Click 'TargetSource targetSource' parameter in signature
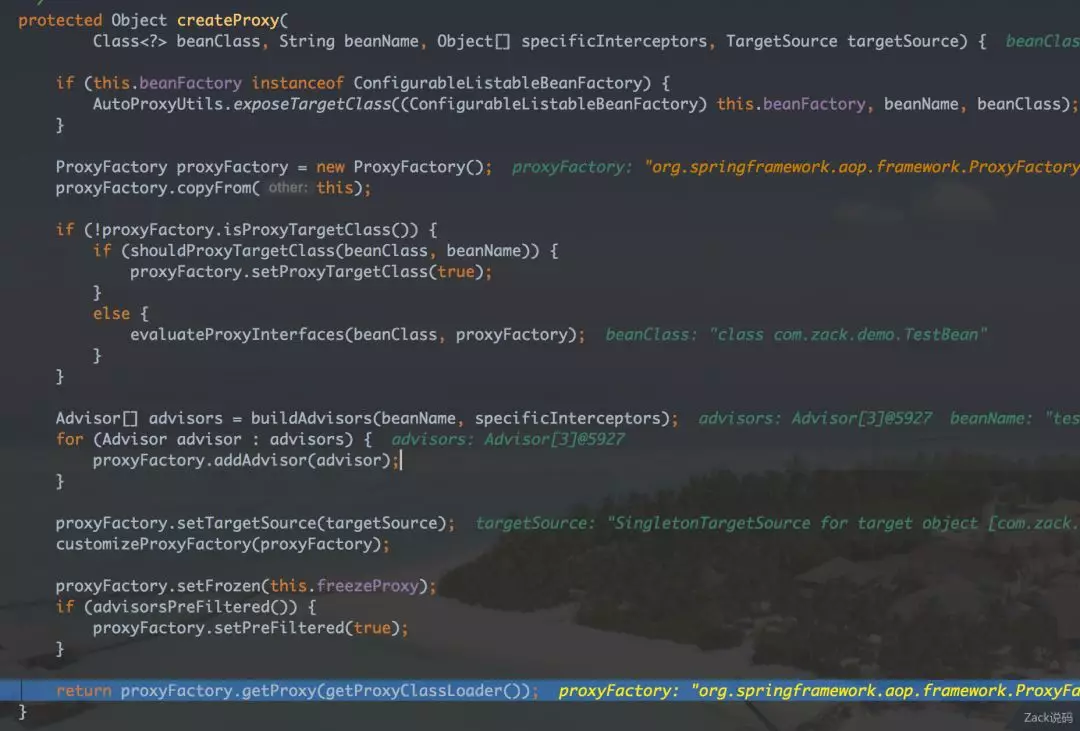Image resolution: width=1080 pixels, height=731 pixels. pos(842,41)
